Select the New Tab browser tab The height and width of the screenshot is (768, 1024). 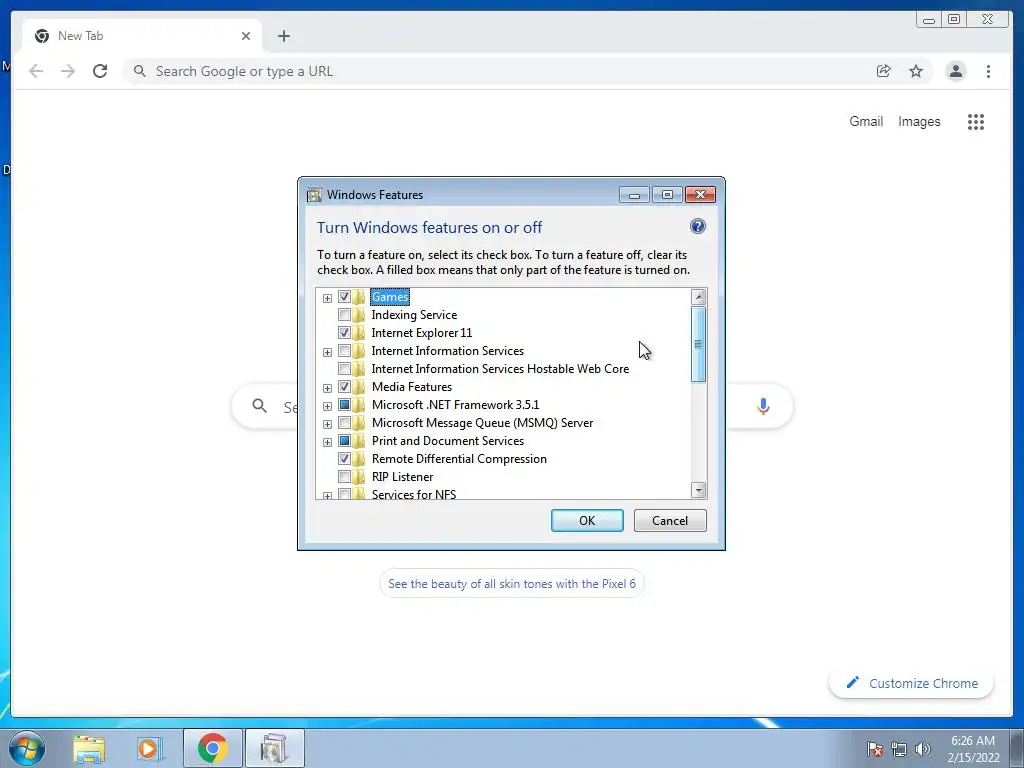point(142,36)
